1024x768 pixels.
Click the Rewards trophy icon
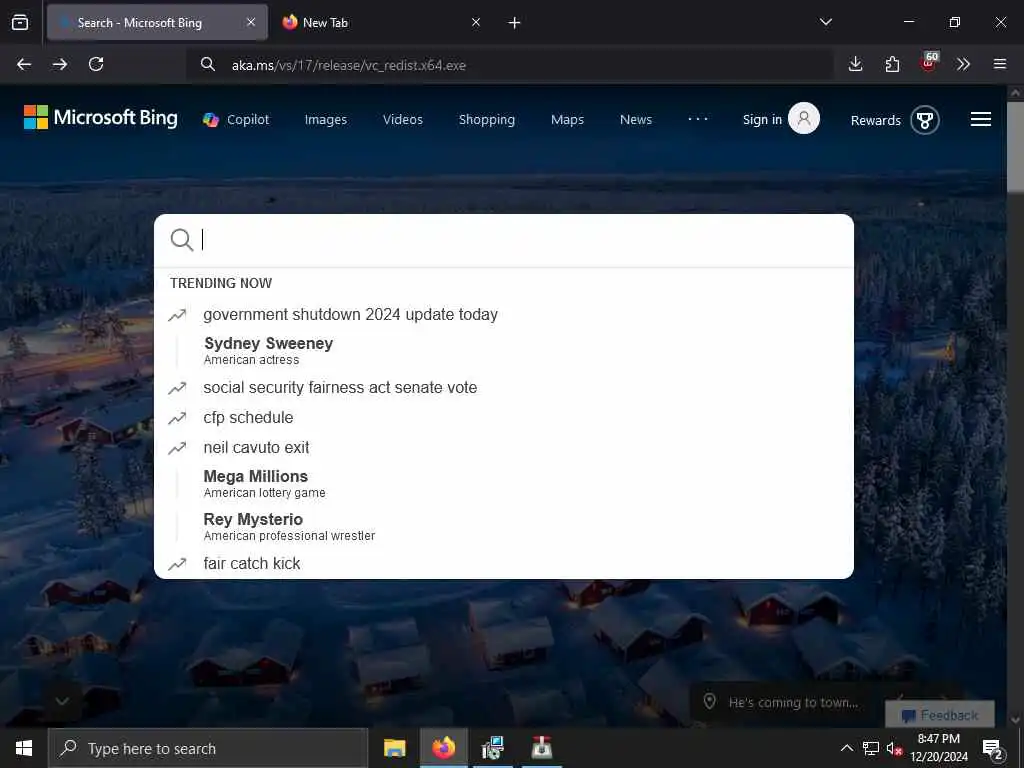tap(925, 120)
